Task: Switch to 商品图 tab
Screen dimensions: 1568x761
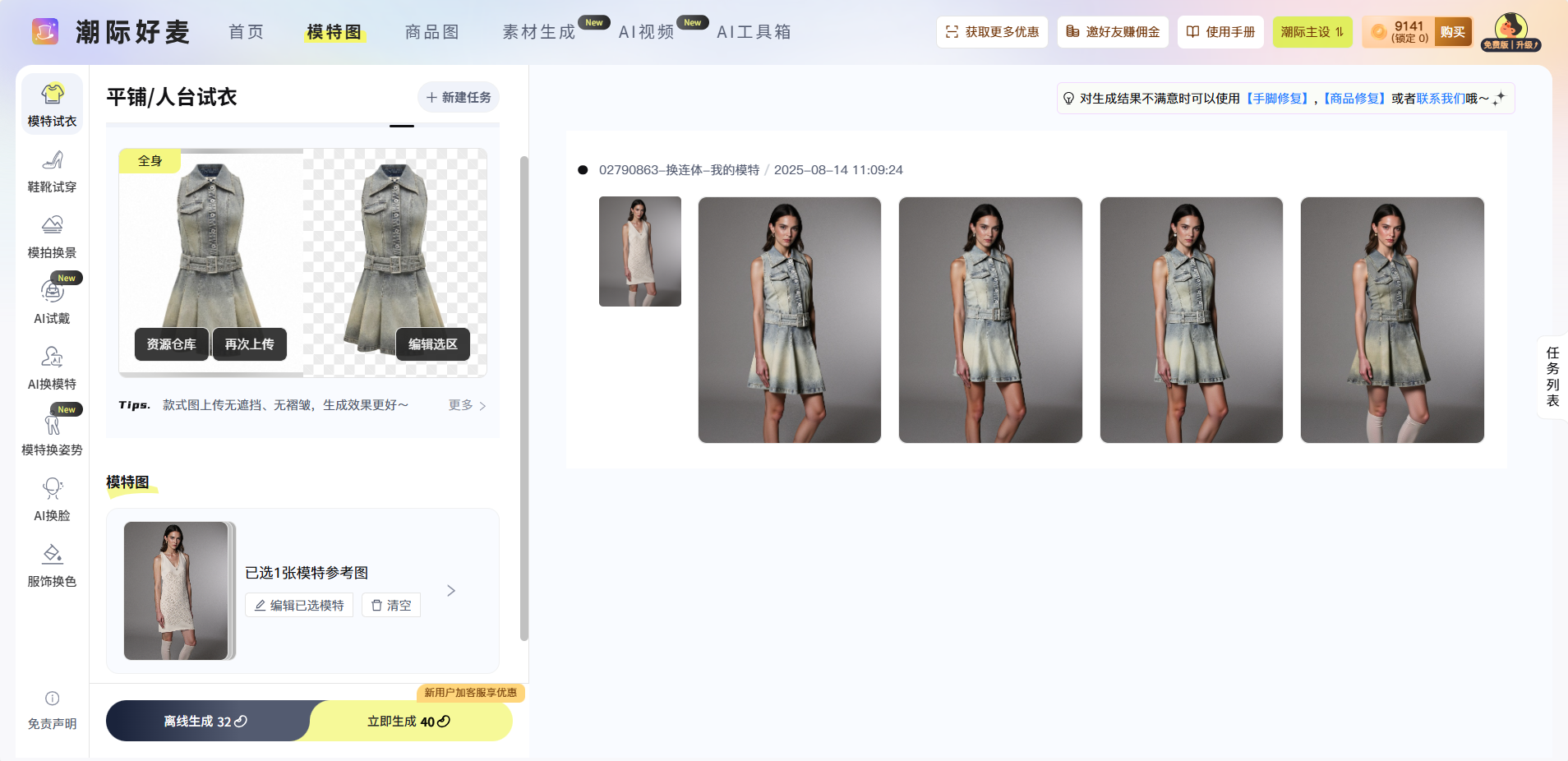Action: (432, 32)
